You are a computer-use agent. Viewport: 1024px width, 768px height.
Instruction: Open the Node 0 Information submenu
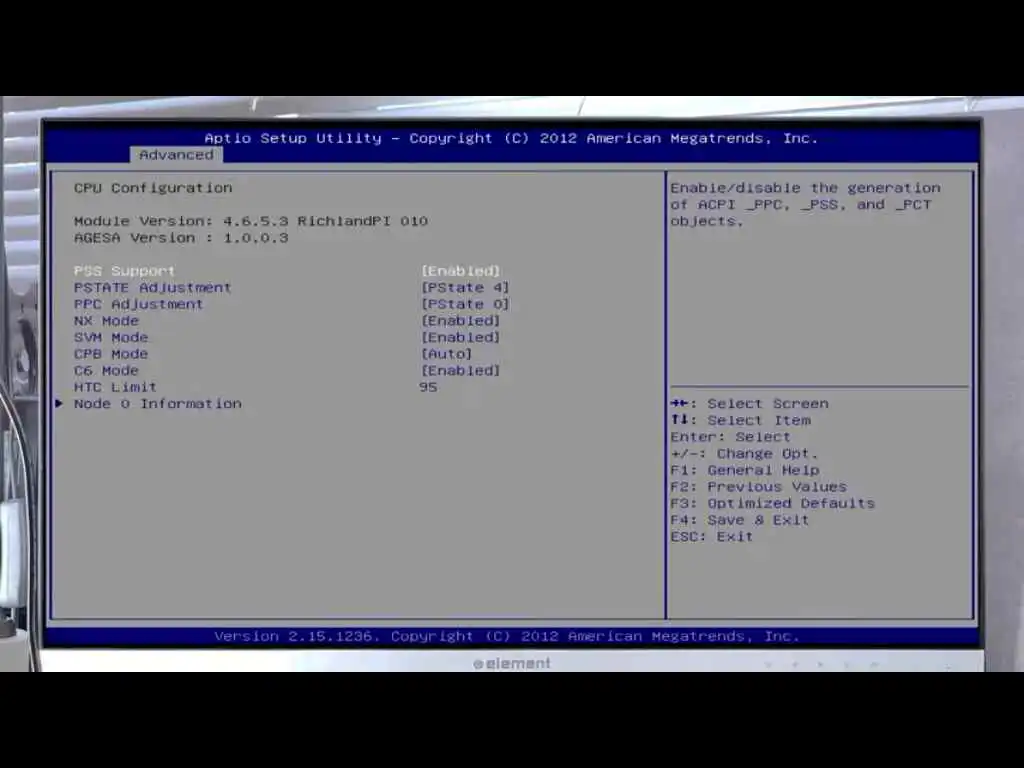[x=157, y=404]
